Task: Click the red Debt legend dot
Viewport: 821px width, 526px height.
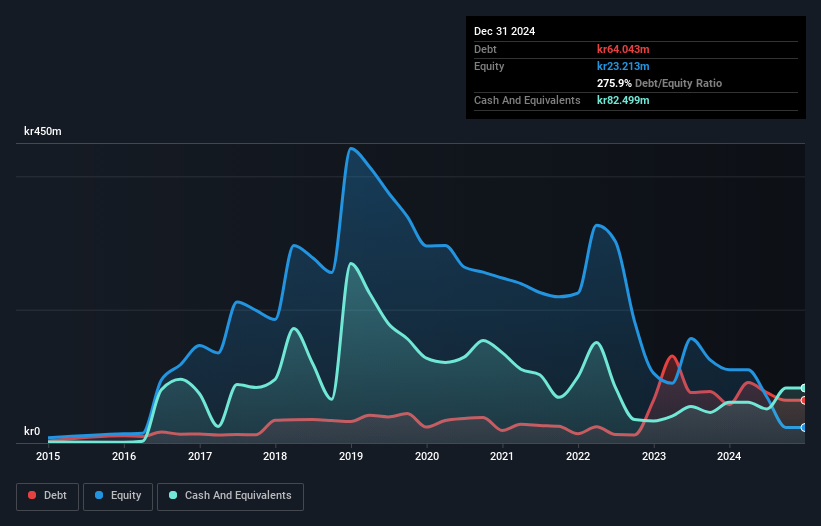Action: [32, 495]
